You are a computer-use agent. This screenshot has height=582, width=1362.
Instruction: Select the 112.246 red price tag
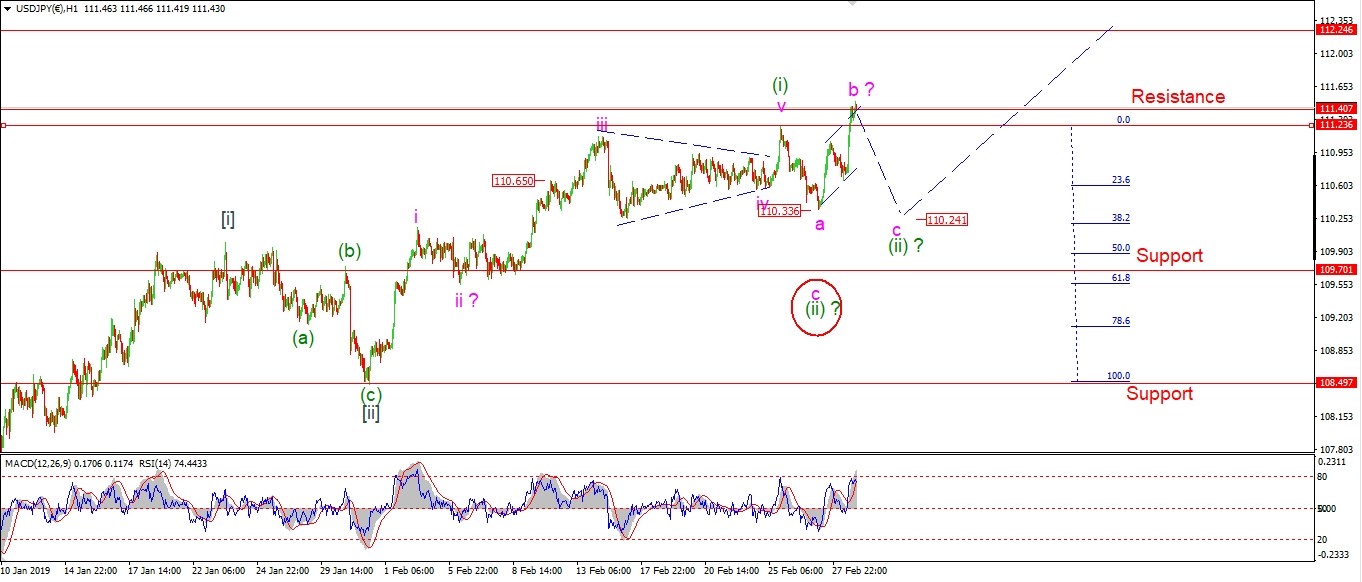[1335, 30]
